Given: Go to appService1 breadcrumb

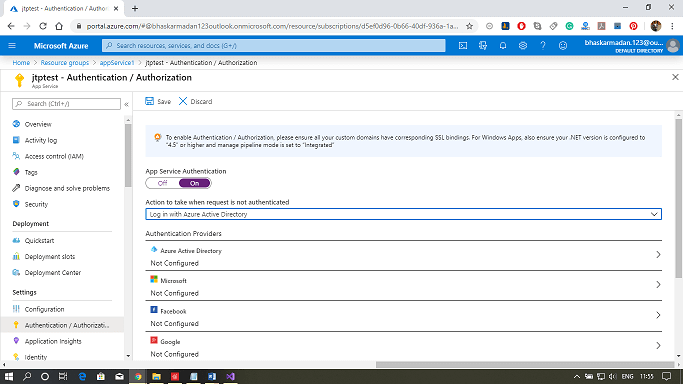Looking at the screenshot, I should click(x=117, y=63).
